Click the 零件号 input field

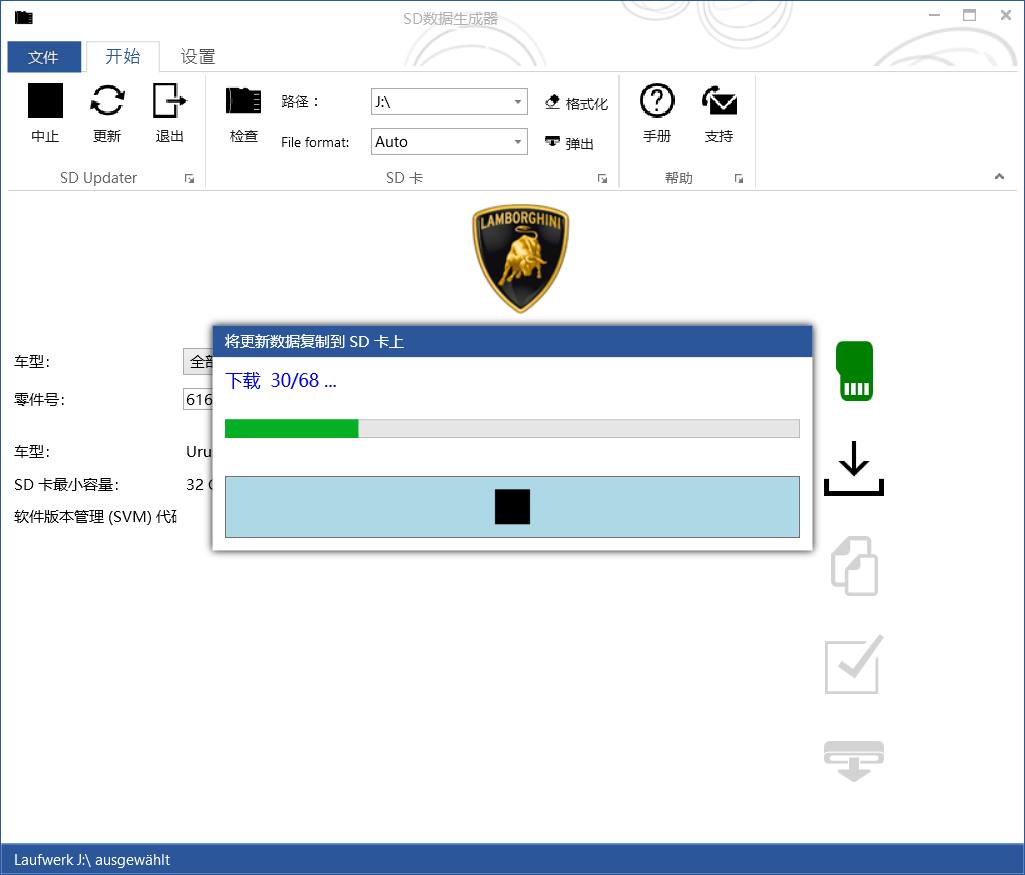[197, 399]
